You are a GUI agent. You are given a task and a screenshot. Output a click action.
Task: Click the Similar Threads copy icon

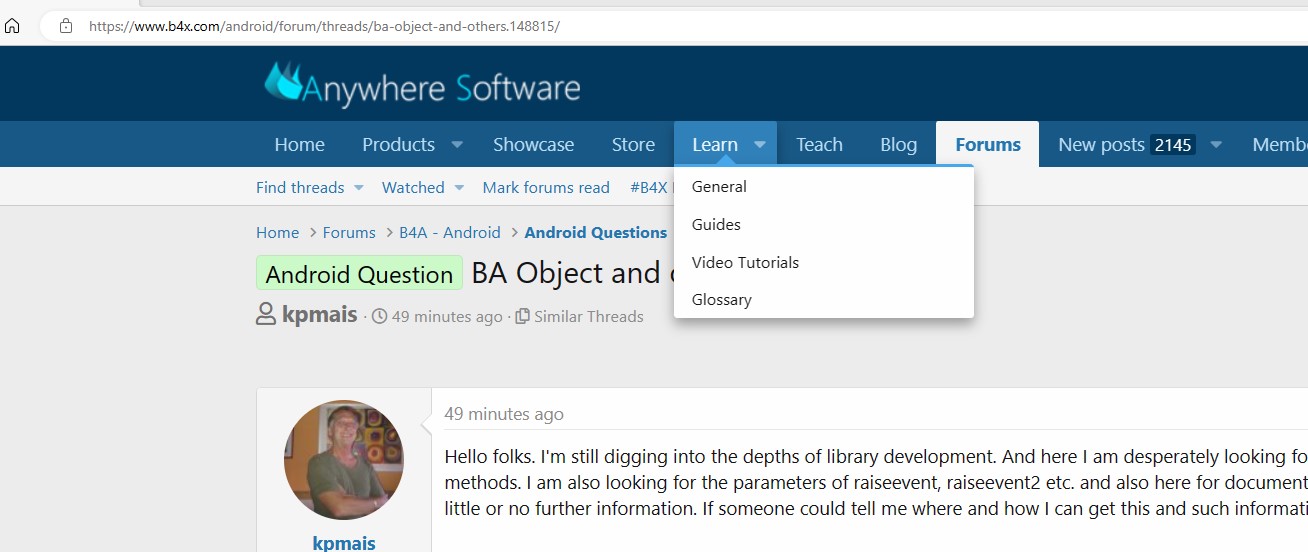pos(522,317)
